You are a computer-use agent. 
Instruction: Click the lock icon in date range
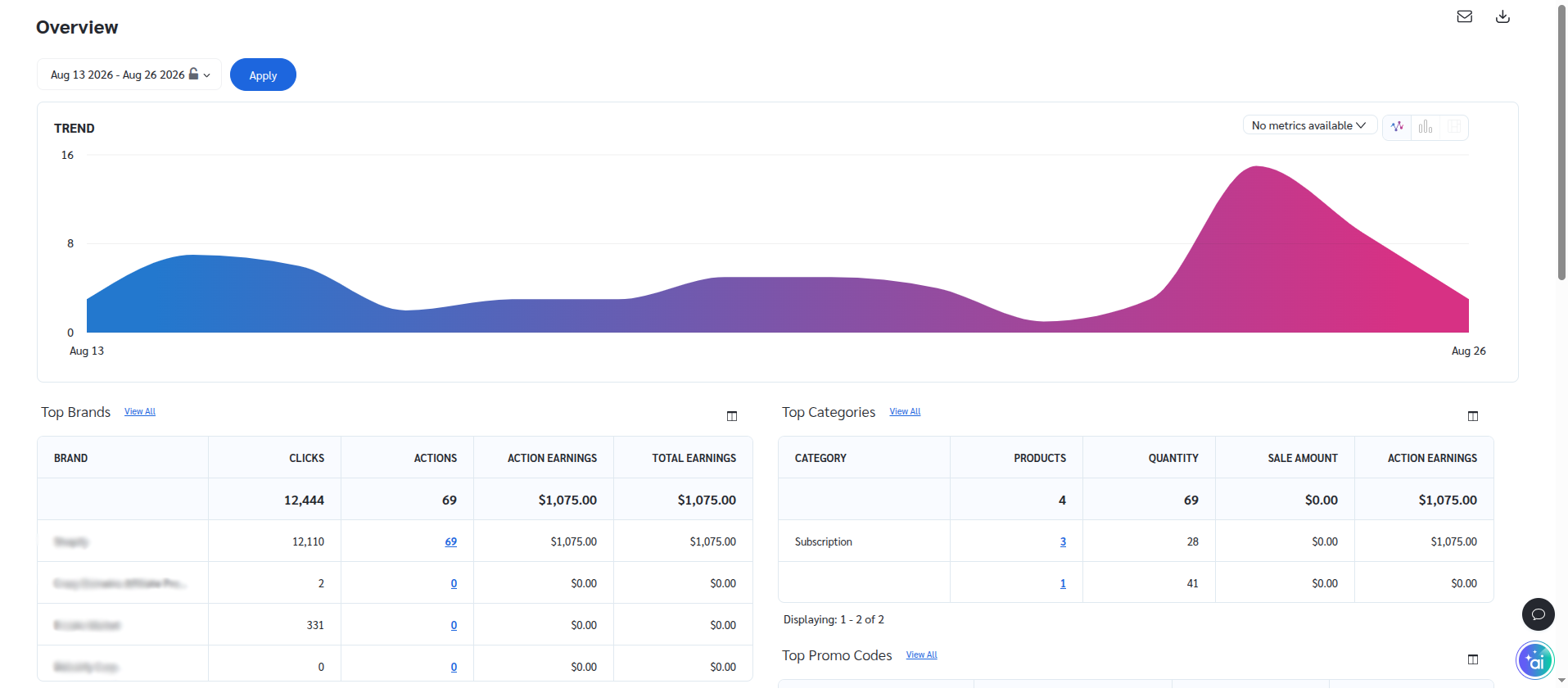click(x=194, y=74)
